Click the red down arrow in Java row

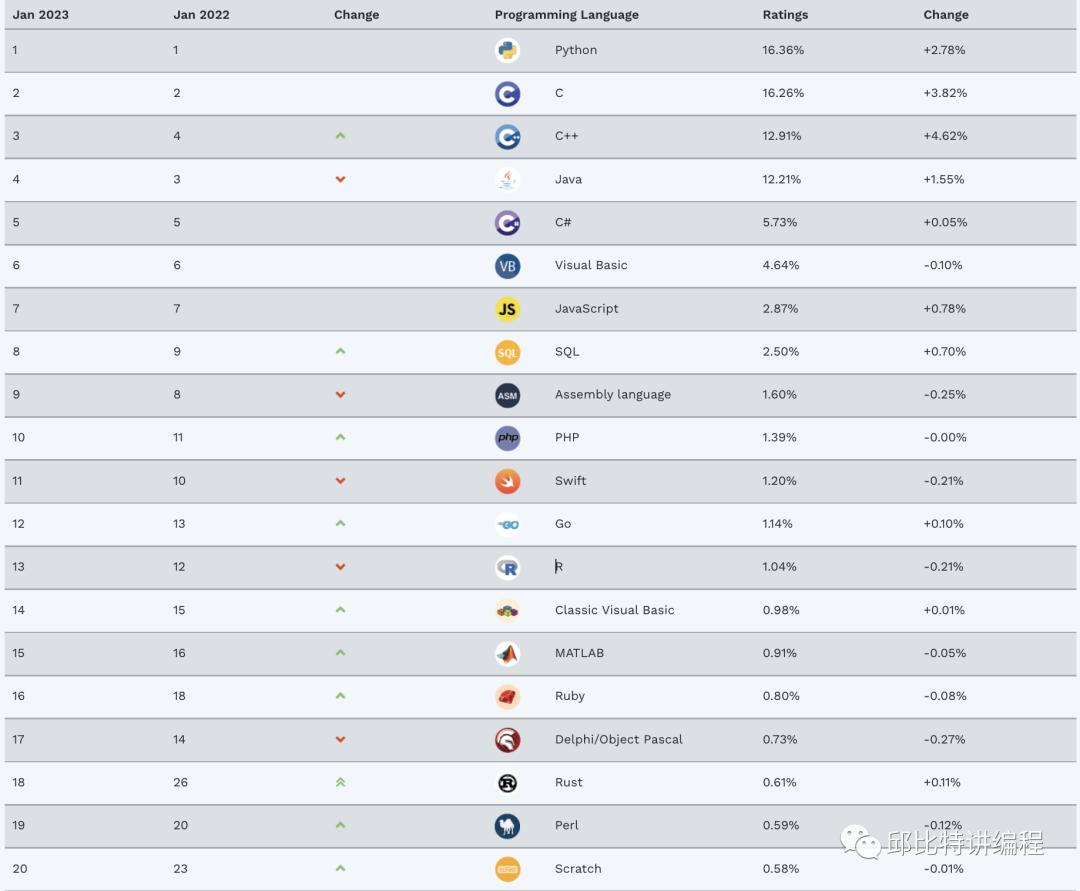(340, 180)
